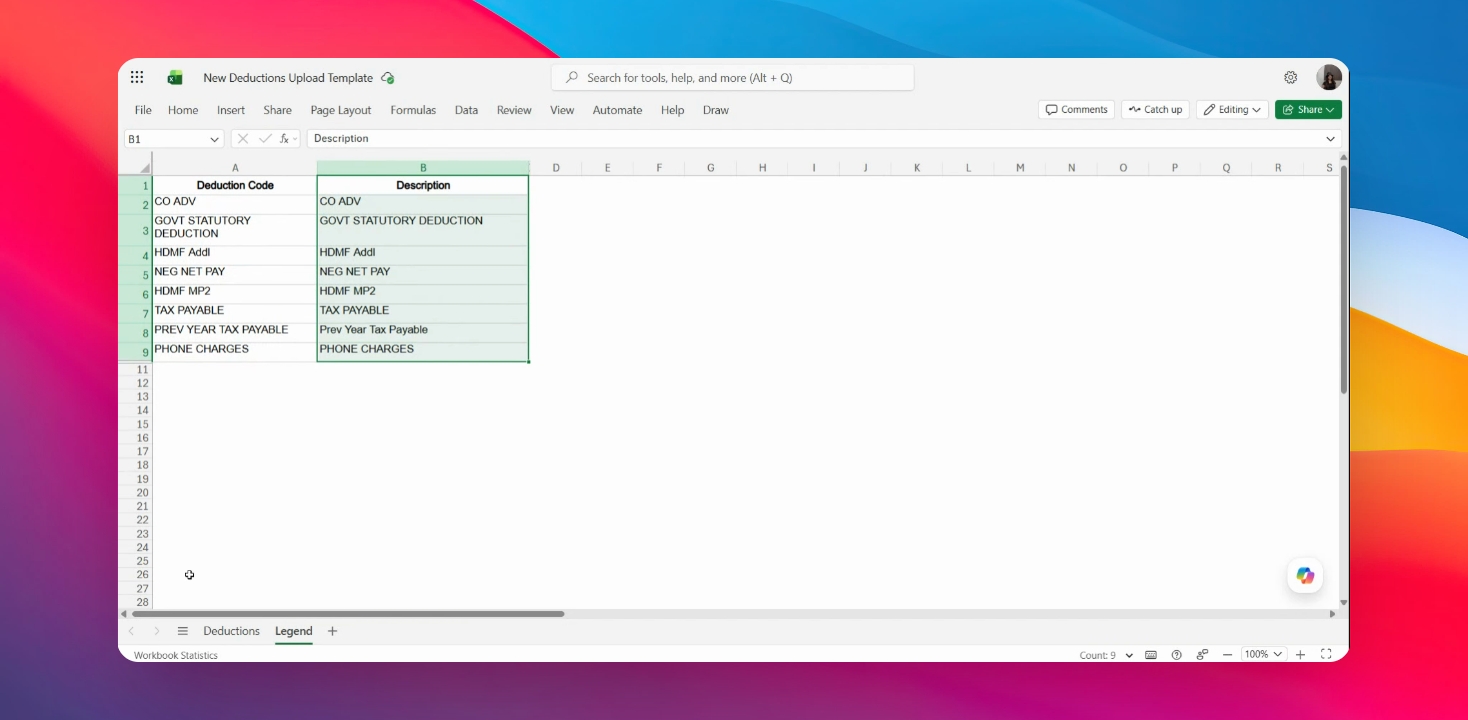The height and width of the screenshot is (720, 1468).
Task: Open the Page Layout ribbon tab
Action: point(341,110)
